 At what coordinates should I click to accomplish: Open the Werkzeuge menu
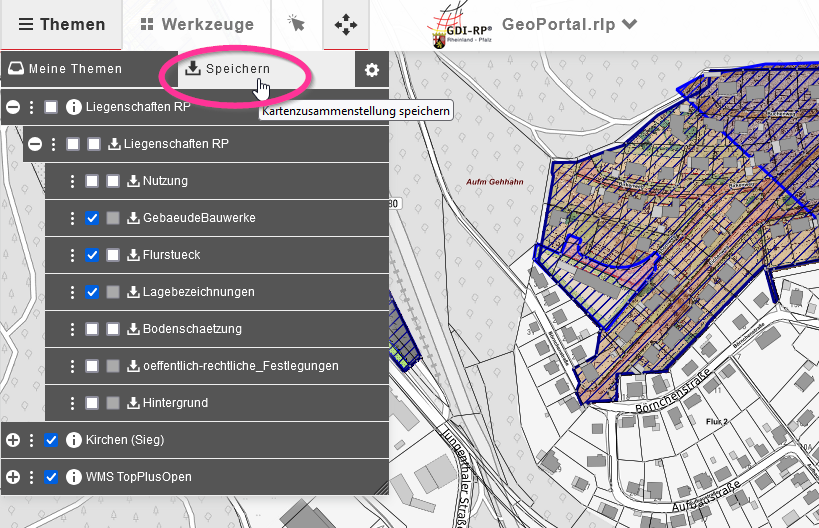point(197,25)
